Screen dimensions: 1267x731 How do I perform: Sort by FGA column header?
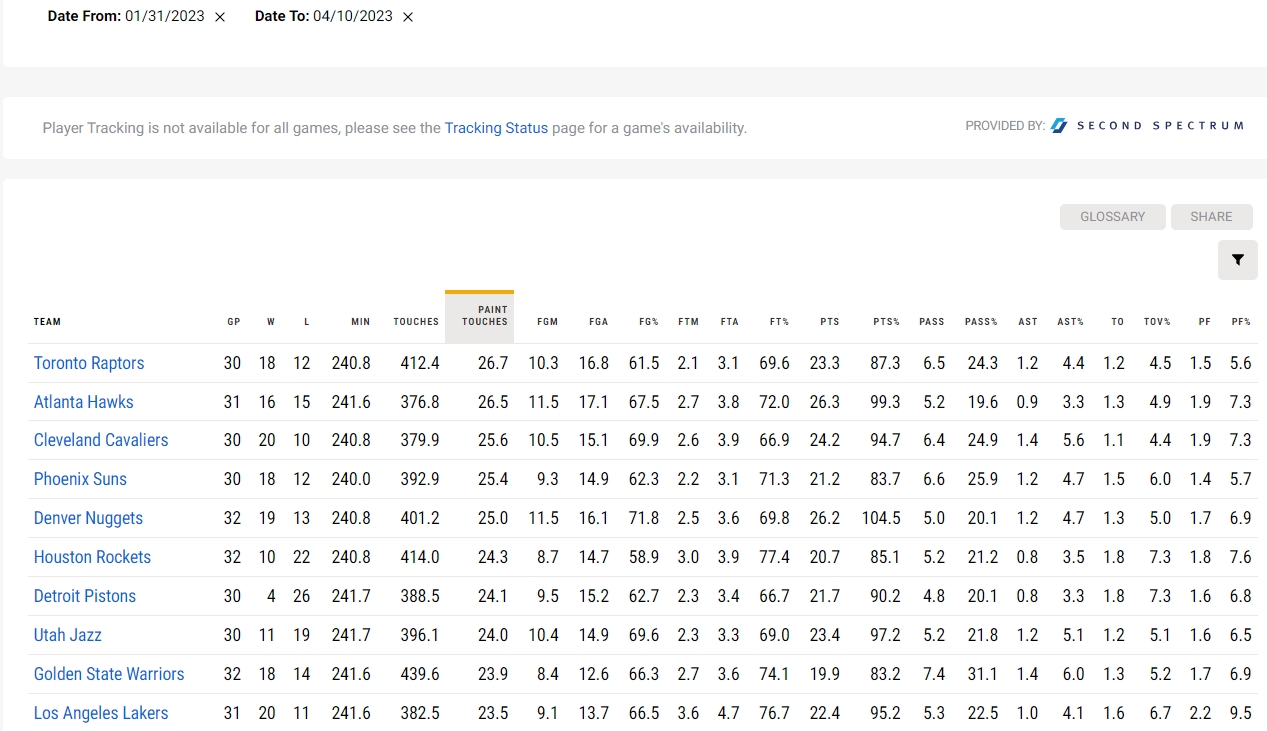[x=598, y=322]
